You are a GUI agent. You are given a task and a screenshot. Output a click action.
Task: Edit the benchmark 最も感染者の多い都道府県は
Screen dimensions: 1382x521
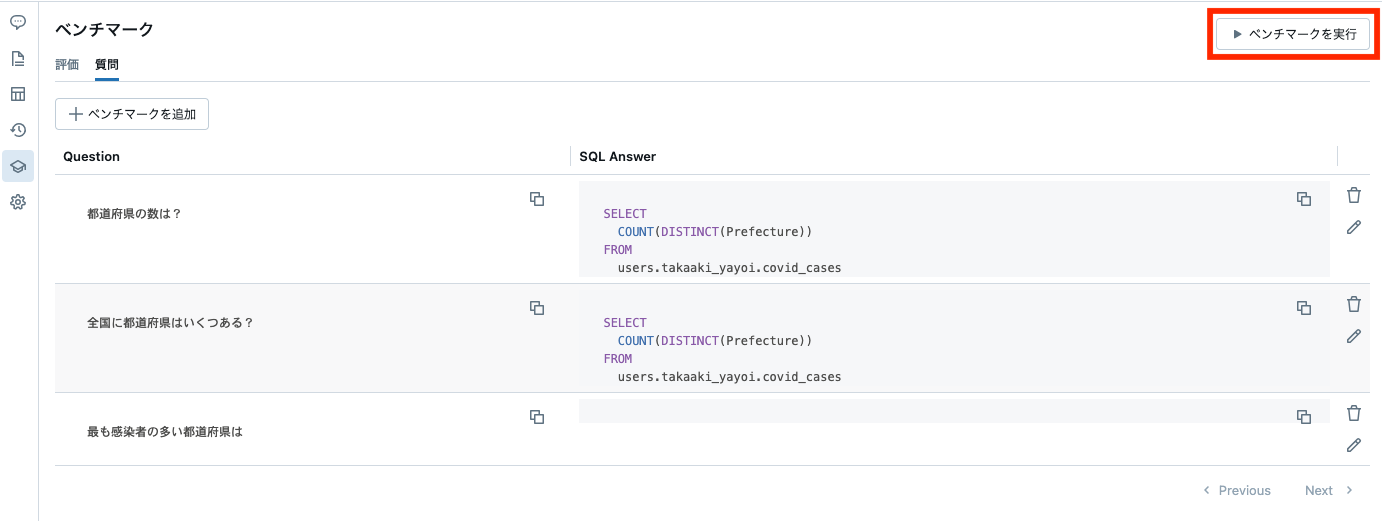coord(1354,445)
